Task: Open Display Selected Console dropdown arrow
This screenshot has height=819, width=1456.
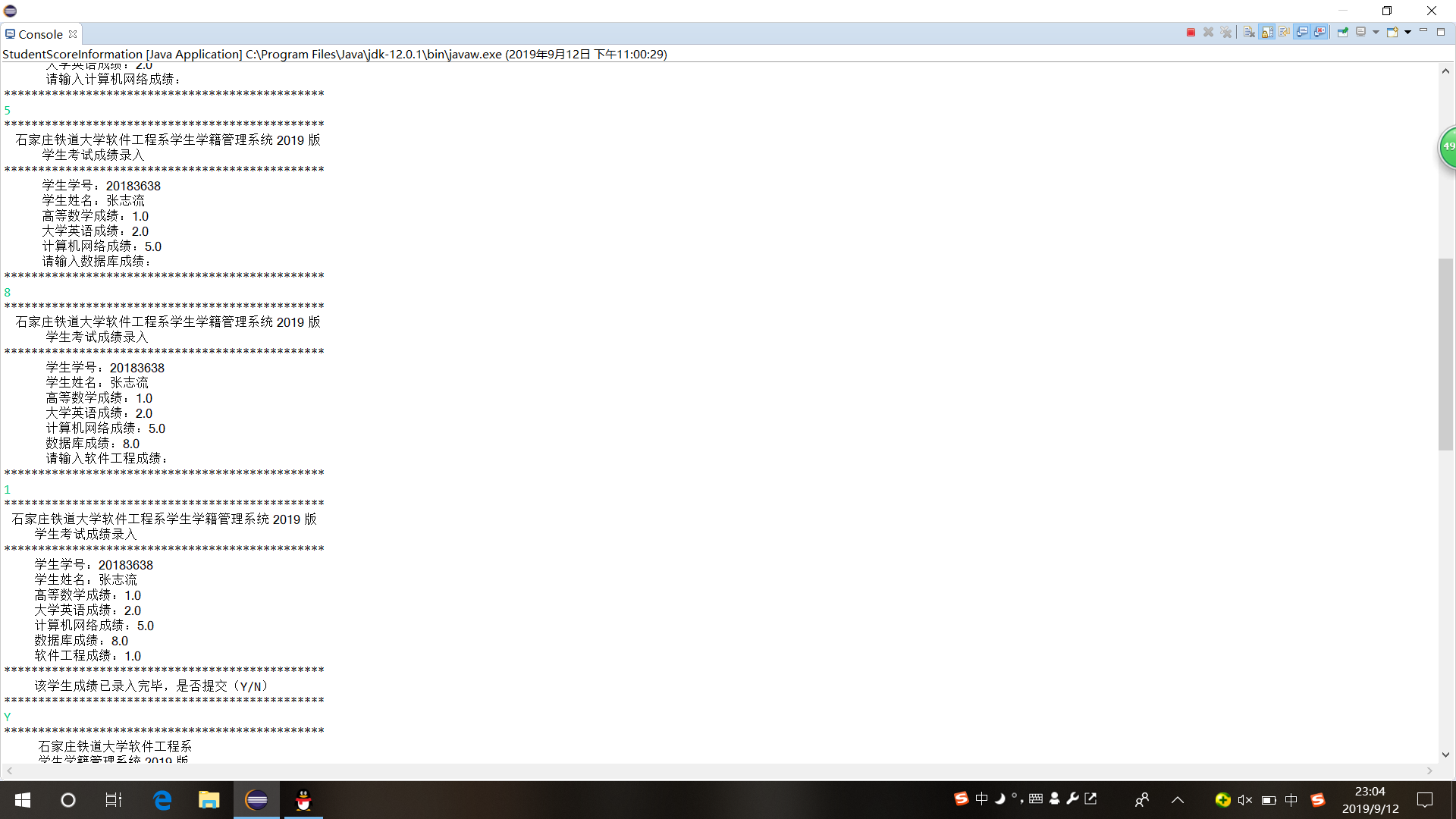Action: 1376,32
